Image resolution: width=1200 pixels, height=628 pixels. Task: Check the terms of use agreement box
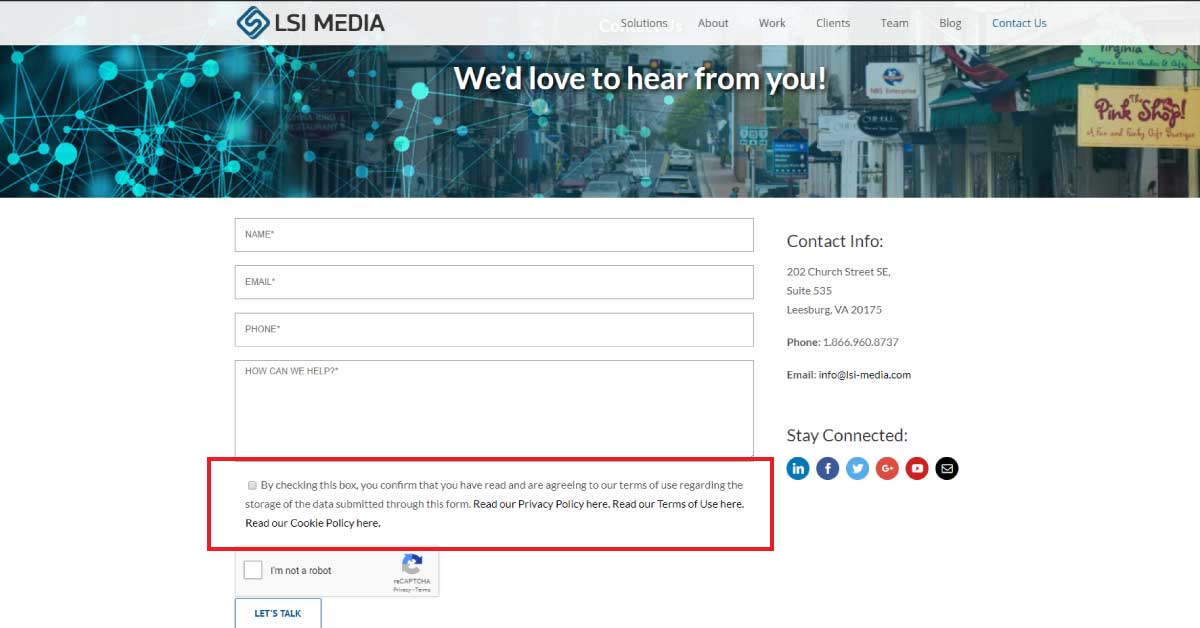pyautogui.click(x=252, y=485)
